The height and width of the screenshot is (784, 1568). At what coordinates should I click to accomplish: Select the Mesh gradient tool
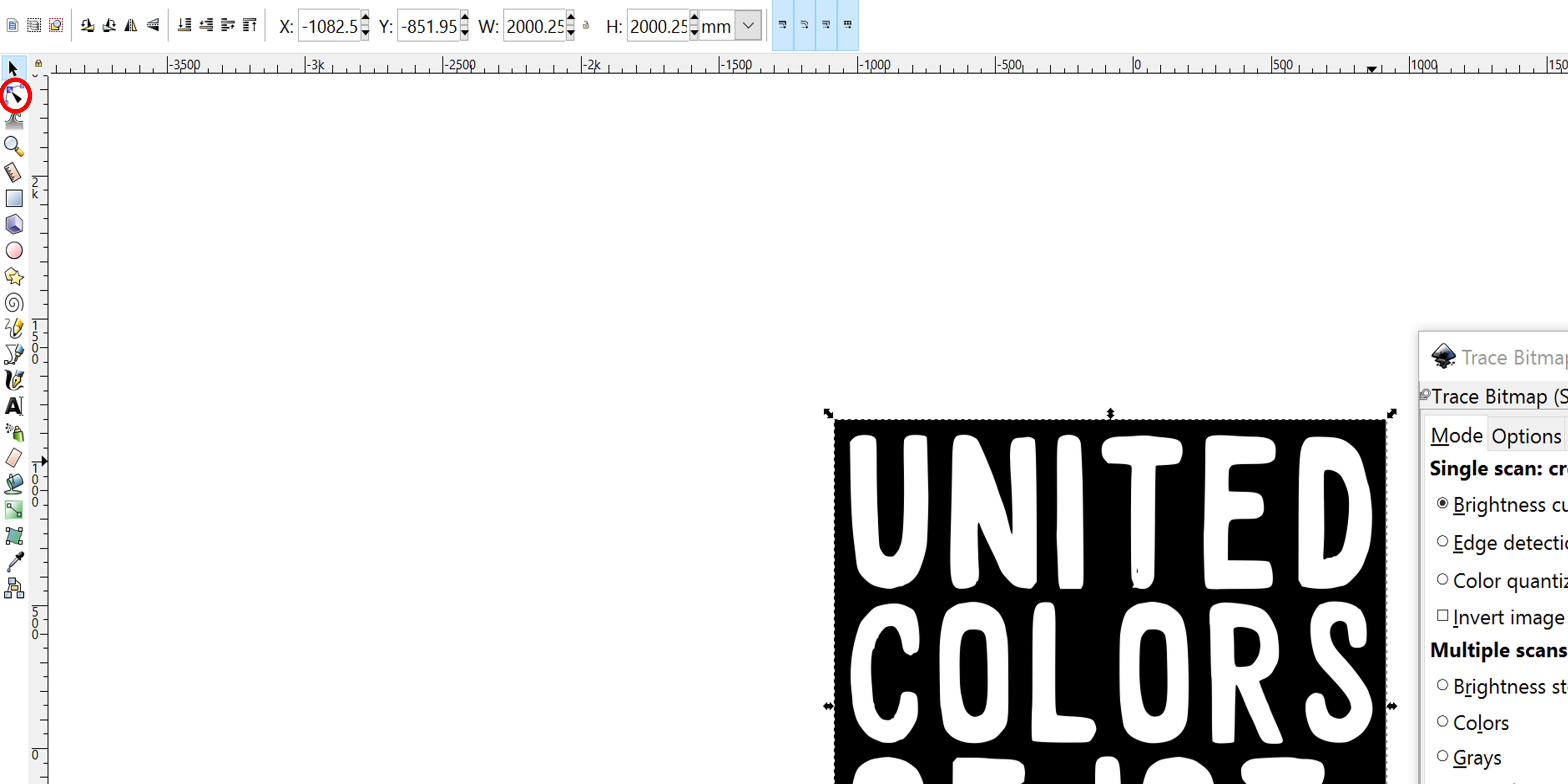(x=14, y=536)
